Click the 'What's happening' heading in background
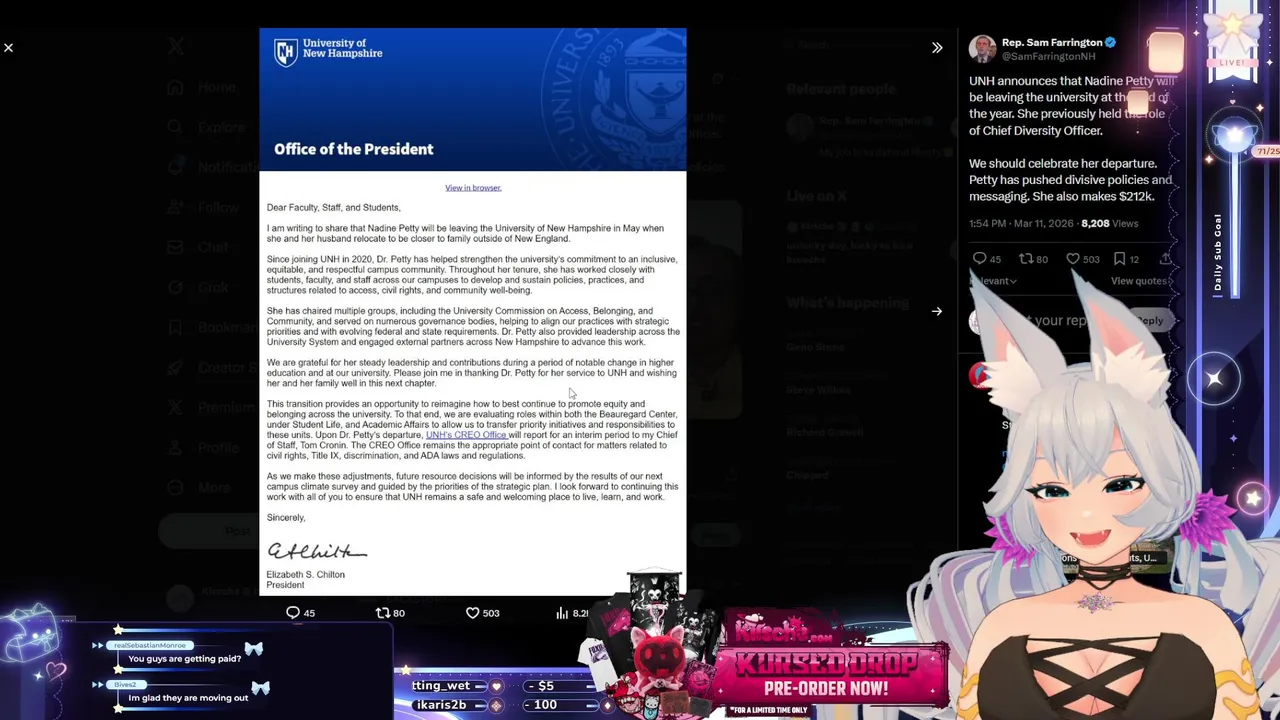1280x720 pixels. pyautogui.click(x=847, y=303)
